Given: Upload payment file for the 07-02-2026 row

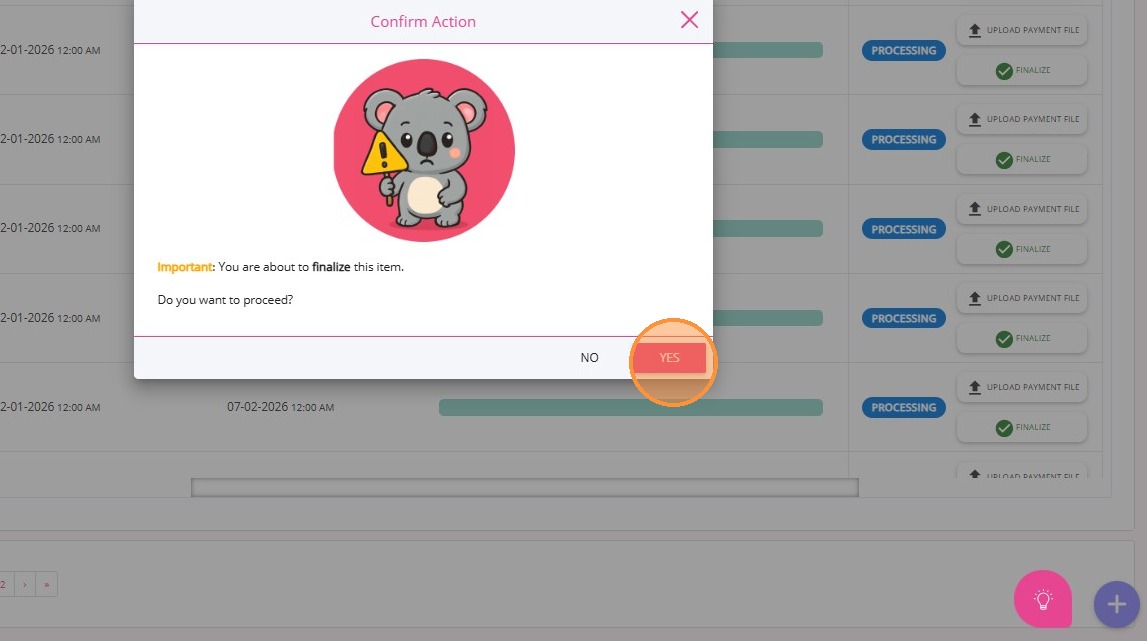Looking at the screenshot, I should click(1022, 387).
